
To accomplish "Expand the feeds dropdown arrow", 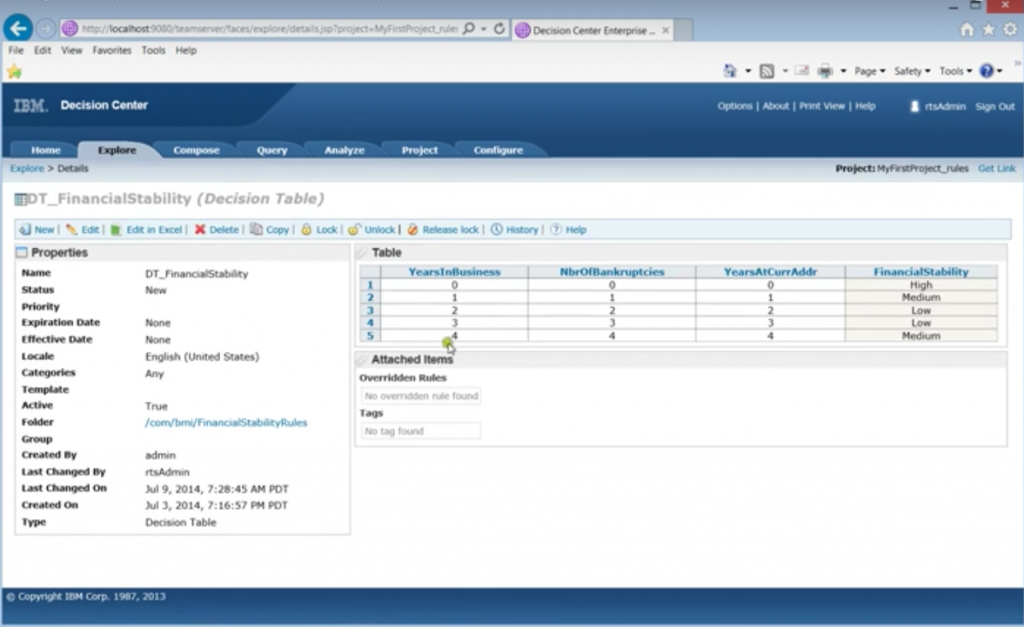I will tap(785, 71).
